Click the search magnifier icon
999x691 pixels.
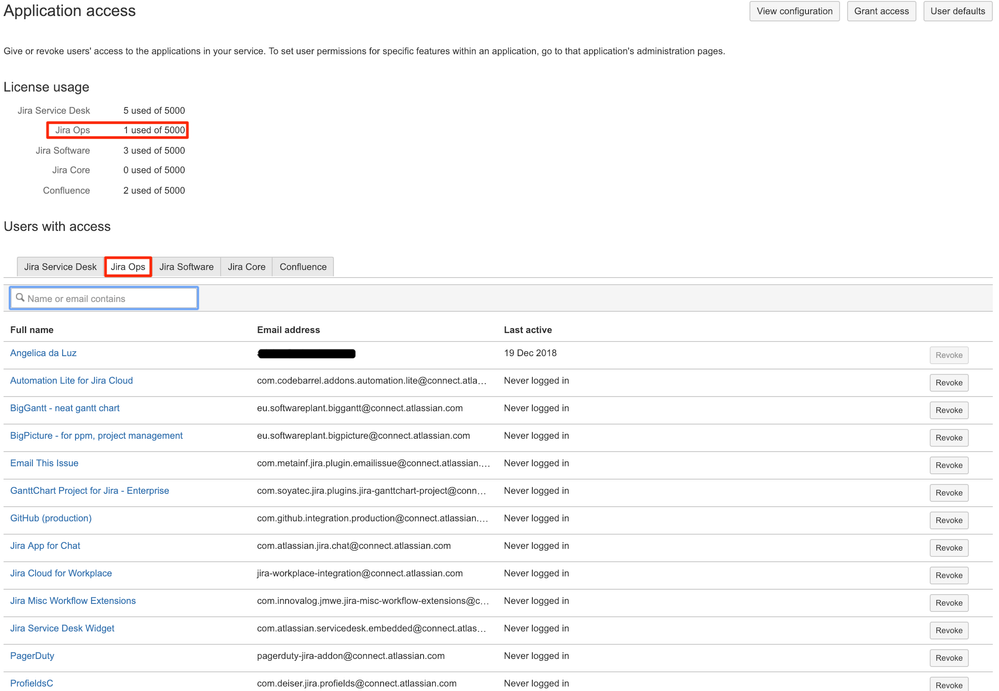pyautogui.click(x=19, y=297)
